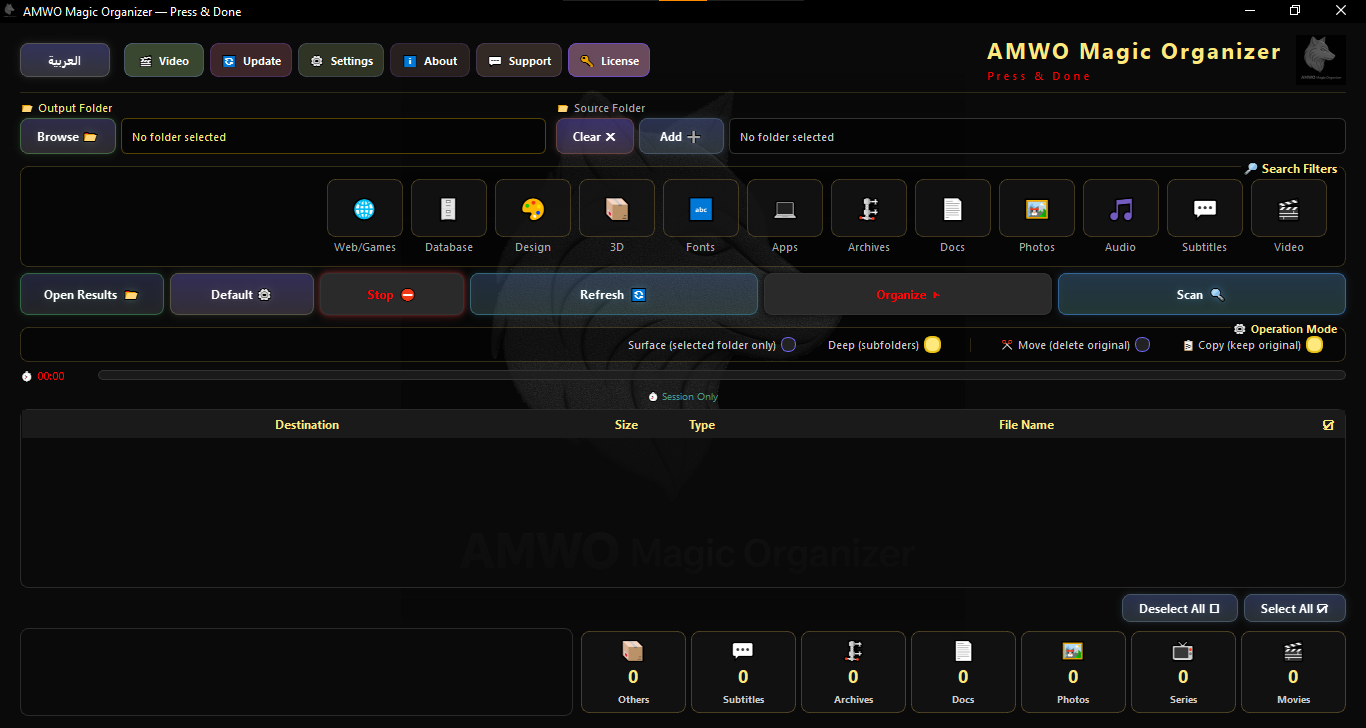Image resolution: width=1366 pixels, height=728 pixels.
Task: Open the Series count card
Action: pos(1183,672)
